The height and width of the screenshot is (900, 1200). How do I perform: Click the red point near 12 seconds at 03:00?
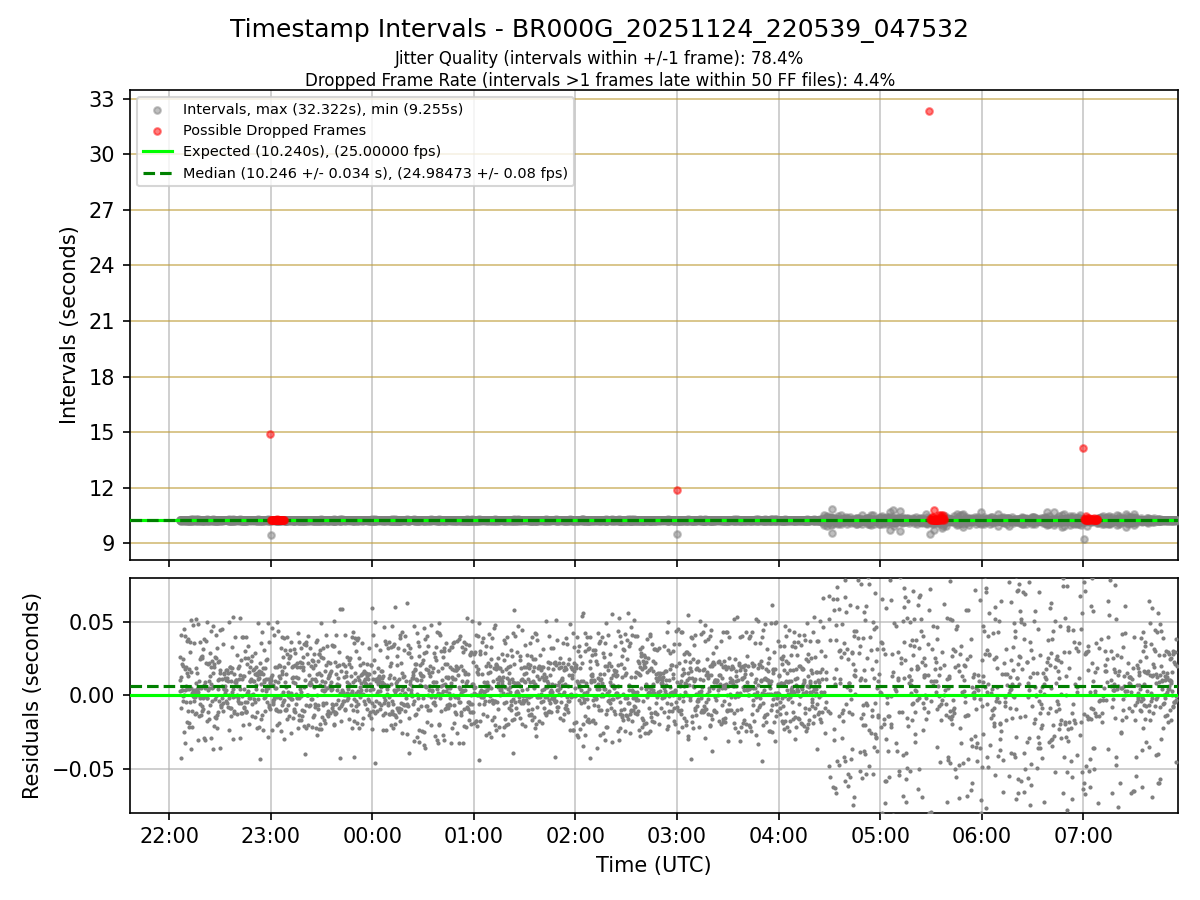pyautogui.click(x=677, y=490)
